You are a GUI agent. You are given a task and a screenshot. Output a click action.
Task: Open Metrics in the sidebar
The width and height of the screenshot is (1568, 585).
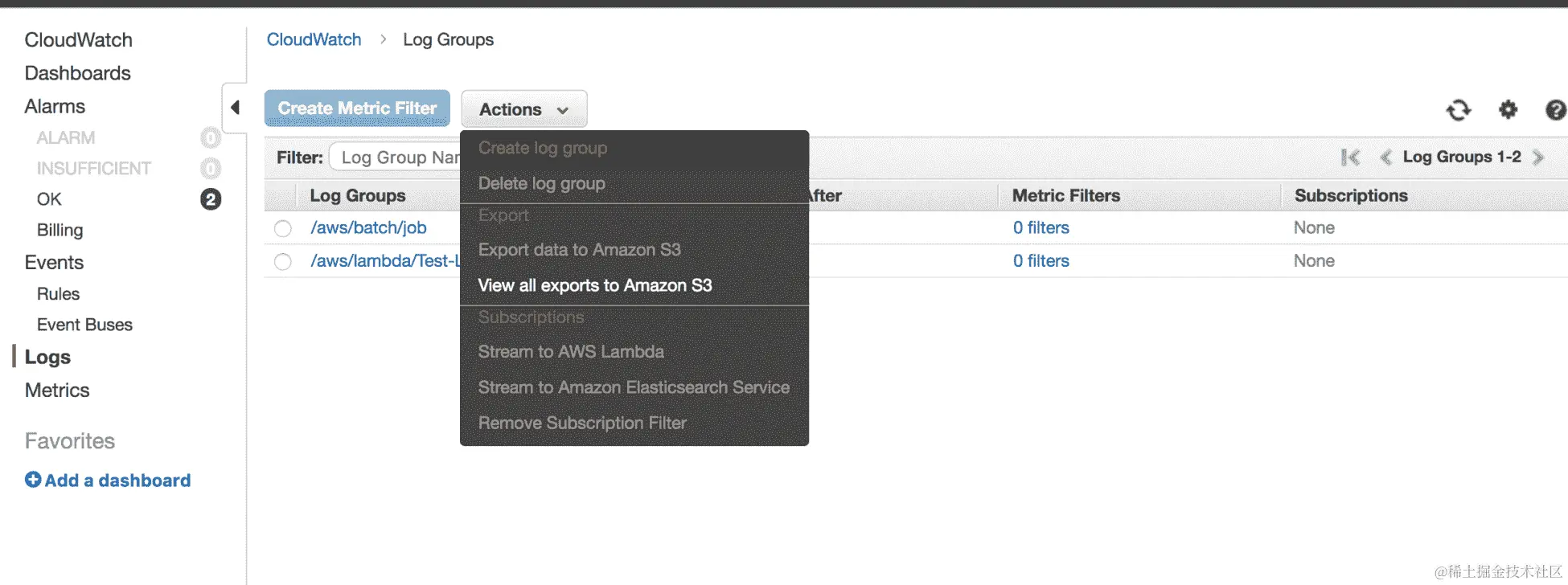click(57, 390)
